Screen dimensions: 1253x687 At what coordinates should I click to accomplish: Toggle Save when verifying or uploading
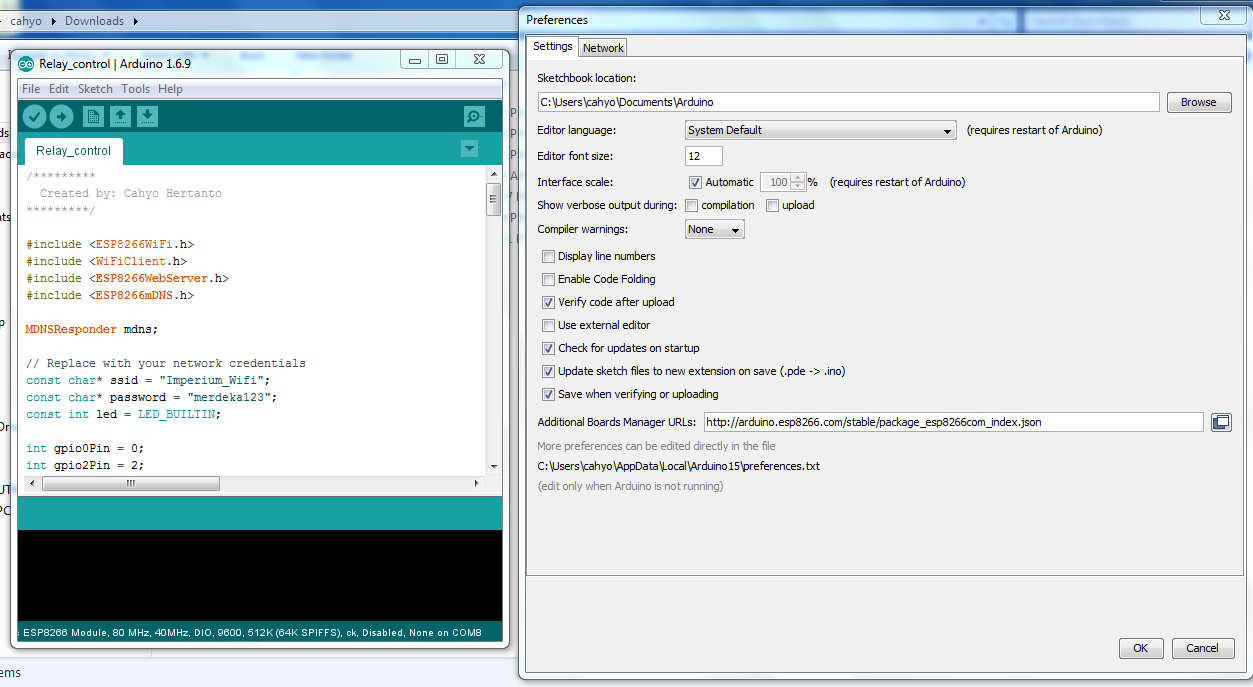pos(548,394)
